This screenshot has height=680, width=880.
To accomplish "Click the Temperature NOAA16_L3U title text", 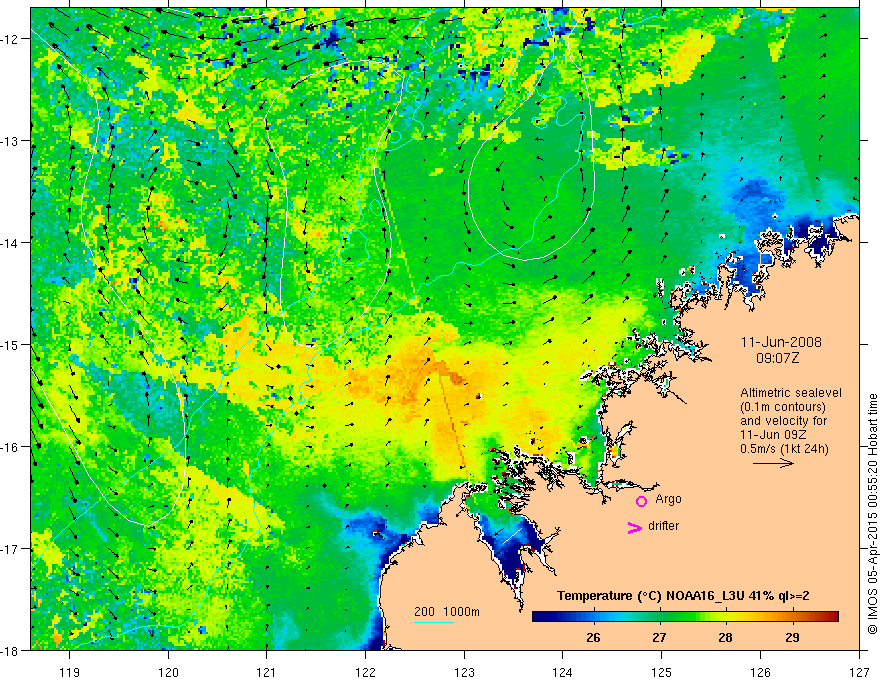I will [x=683, y=596].
